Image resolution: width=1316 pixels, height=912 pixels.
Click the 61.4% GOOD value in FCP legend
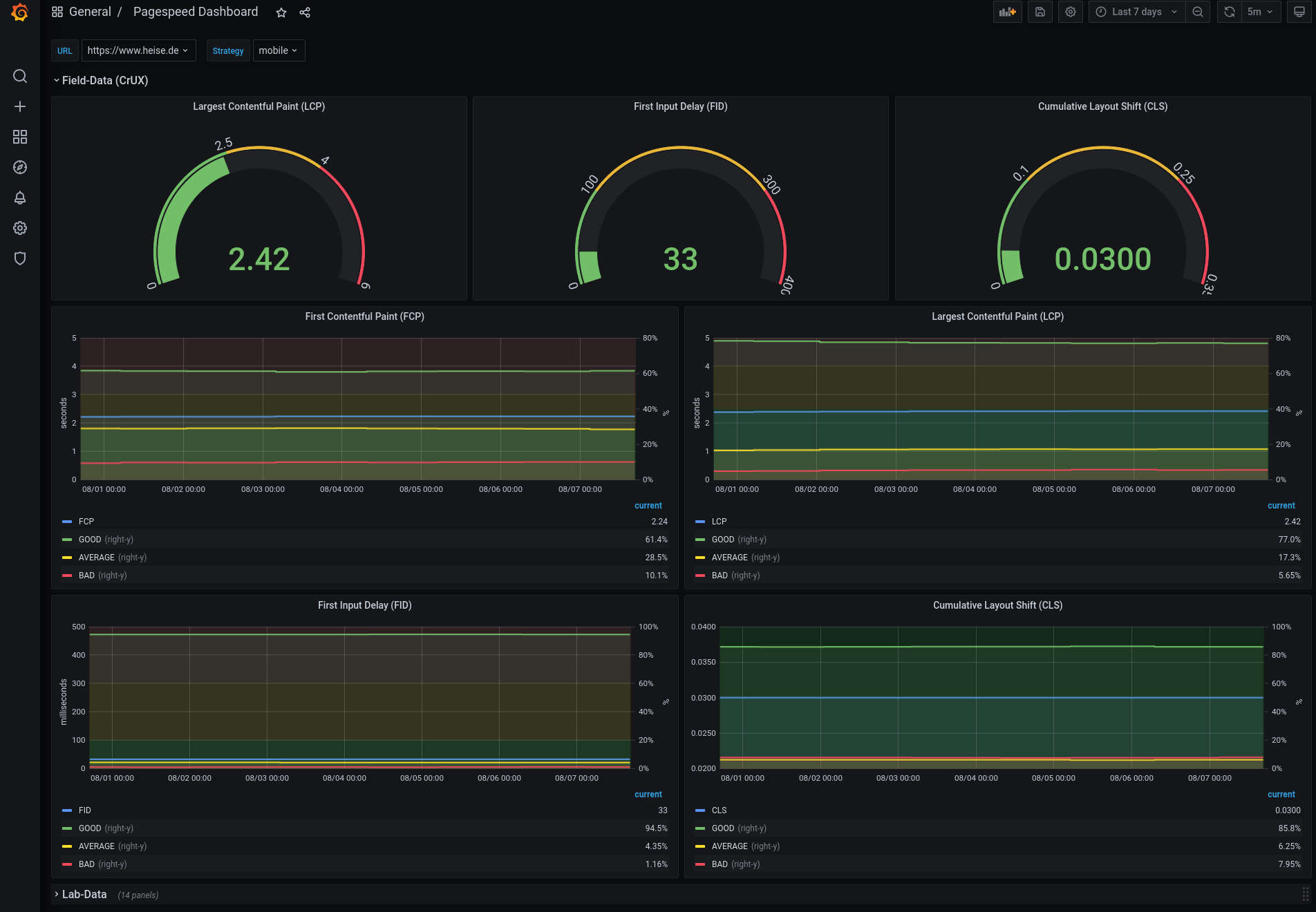(x=656, y=540)
